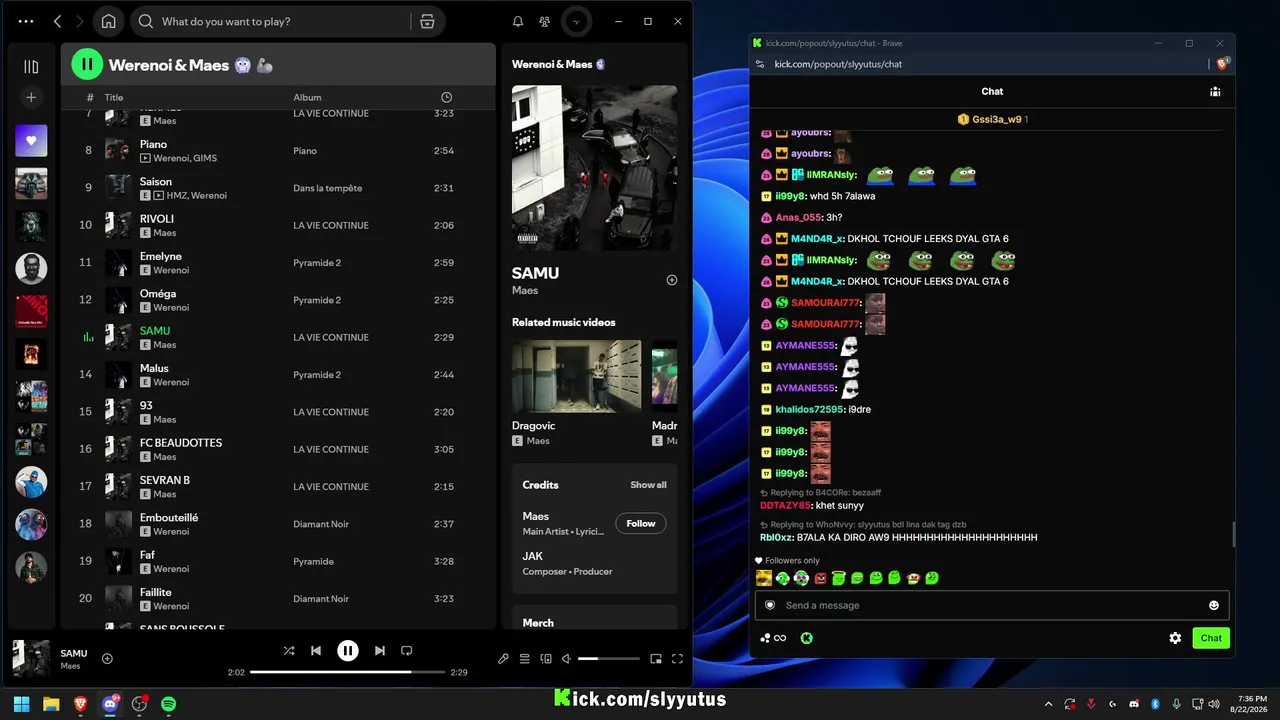Open Liked Songs in the sidebar
The height and width of the screenshot is (720, 1280).
point(31,141)
